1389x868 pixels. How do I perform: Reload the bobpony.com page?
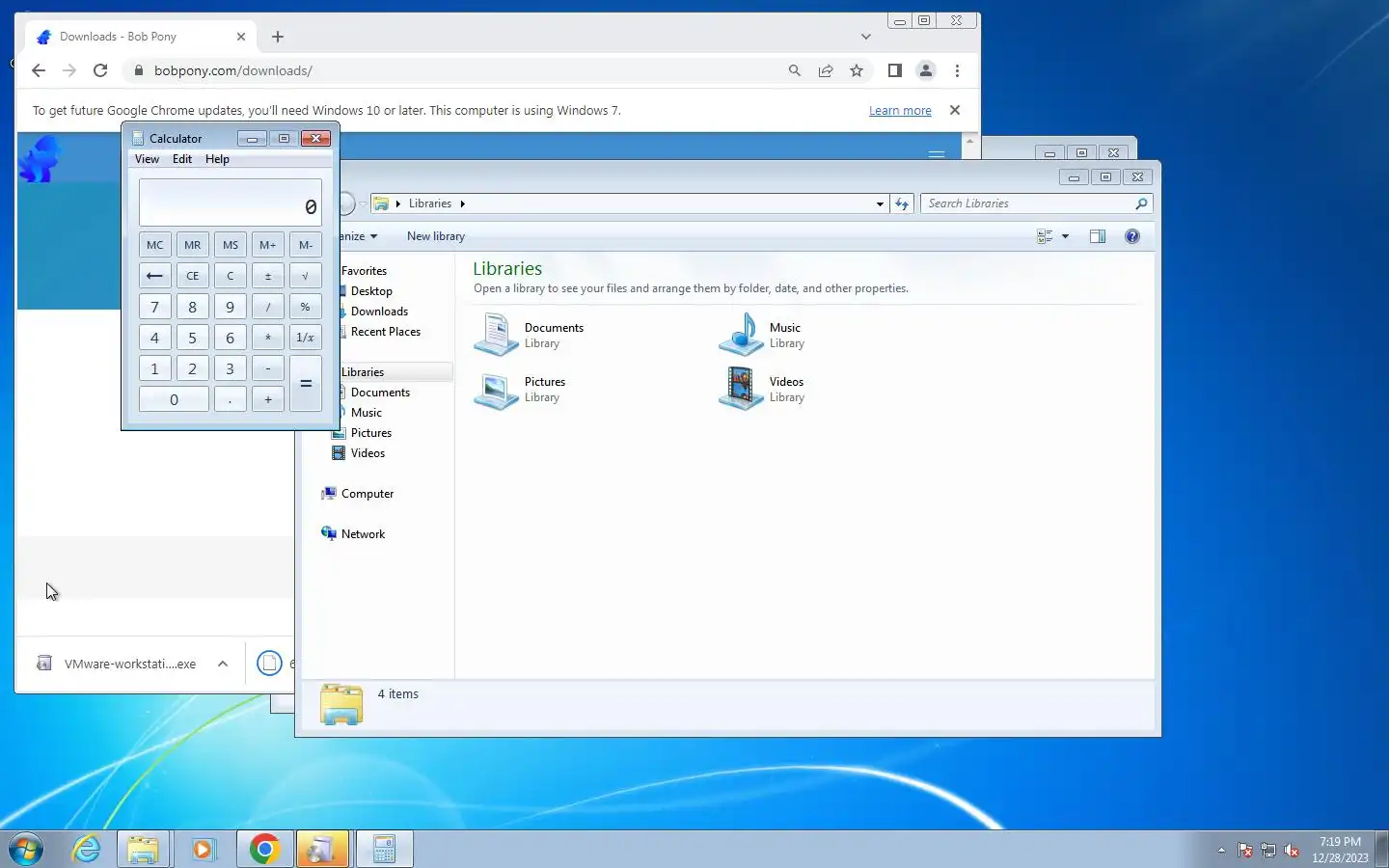click(x=100, y=70)
